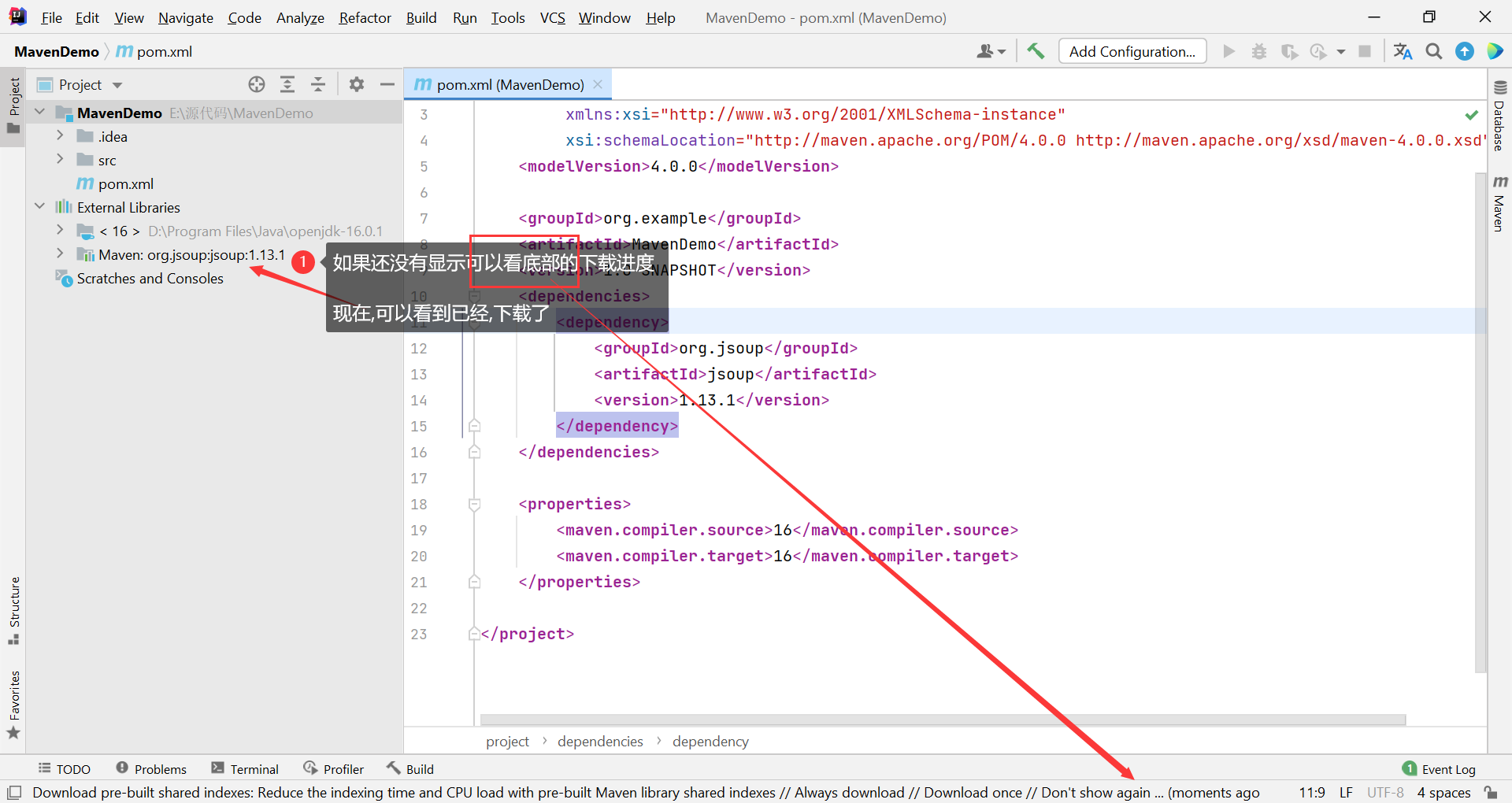Open the VCS menu
Screen dimensions: 1512x803
point(552,17)
